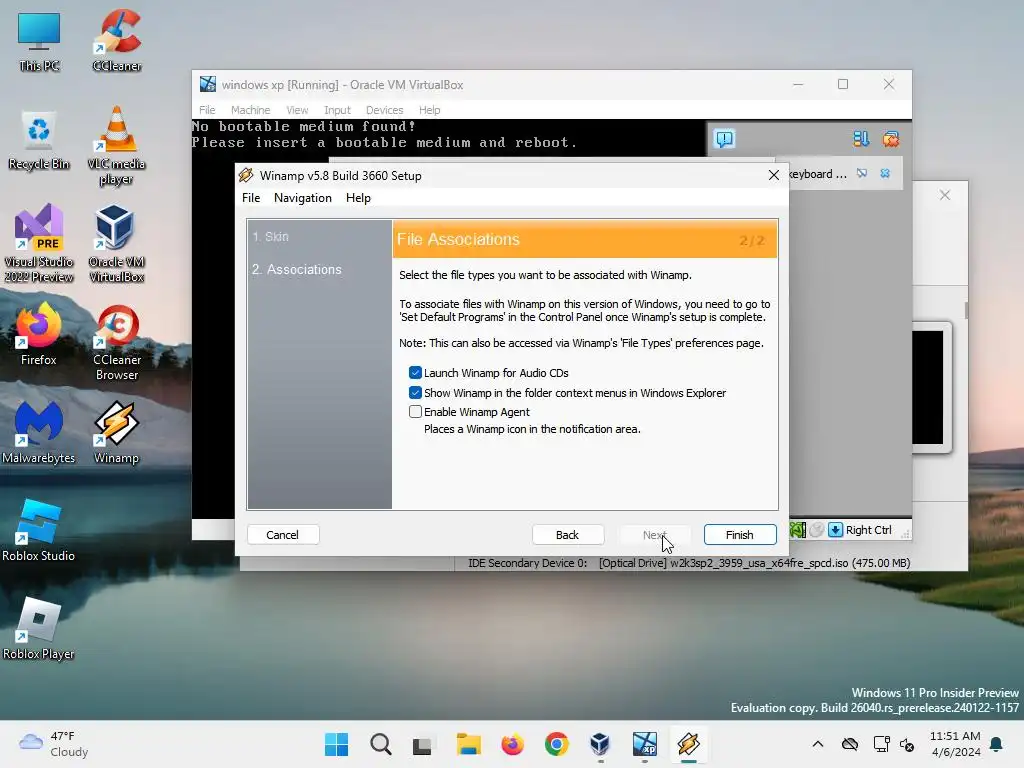Go to the Skin step in sidebar
The width and height of the screenshot is (1024, 768).
click(270, 236)
